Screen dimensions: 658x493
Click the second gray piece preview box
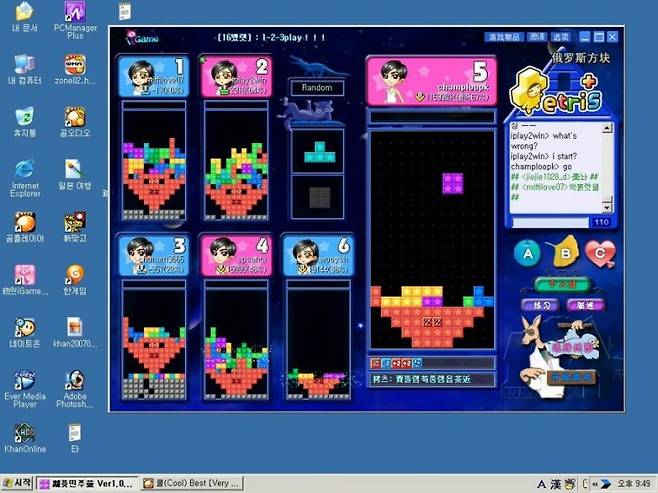pos(318,197)
